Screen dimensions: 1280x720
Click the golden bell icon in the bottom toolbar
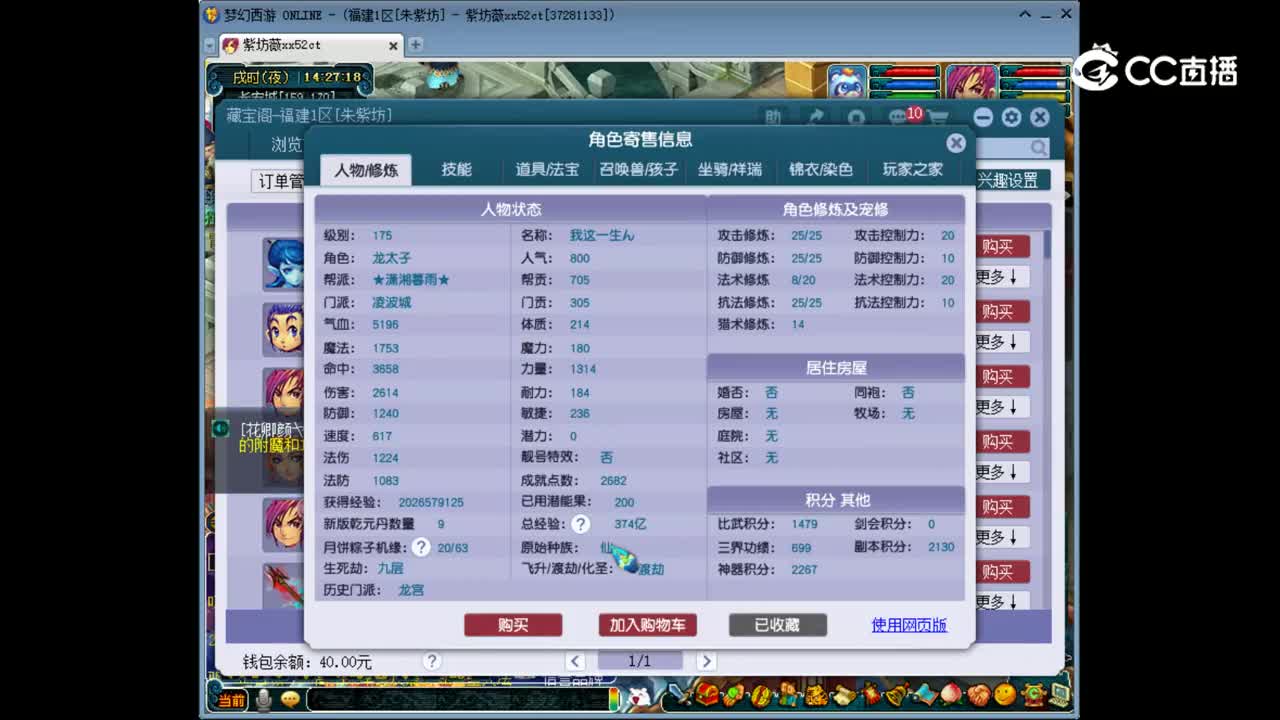[897, 694]
